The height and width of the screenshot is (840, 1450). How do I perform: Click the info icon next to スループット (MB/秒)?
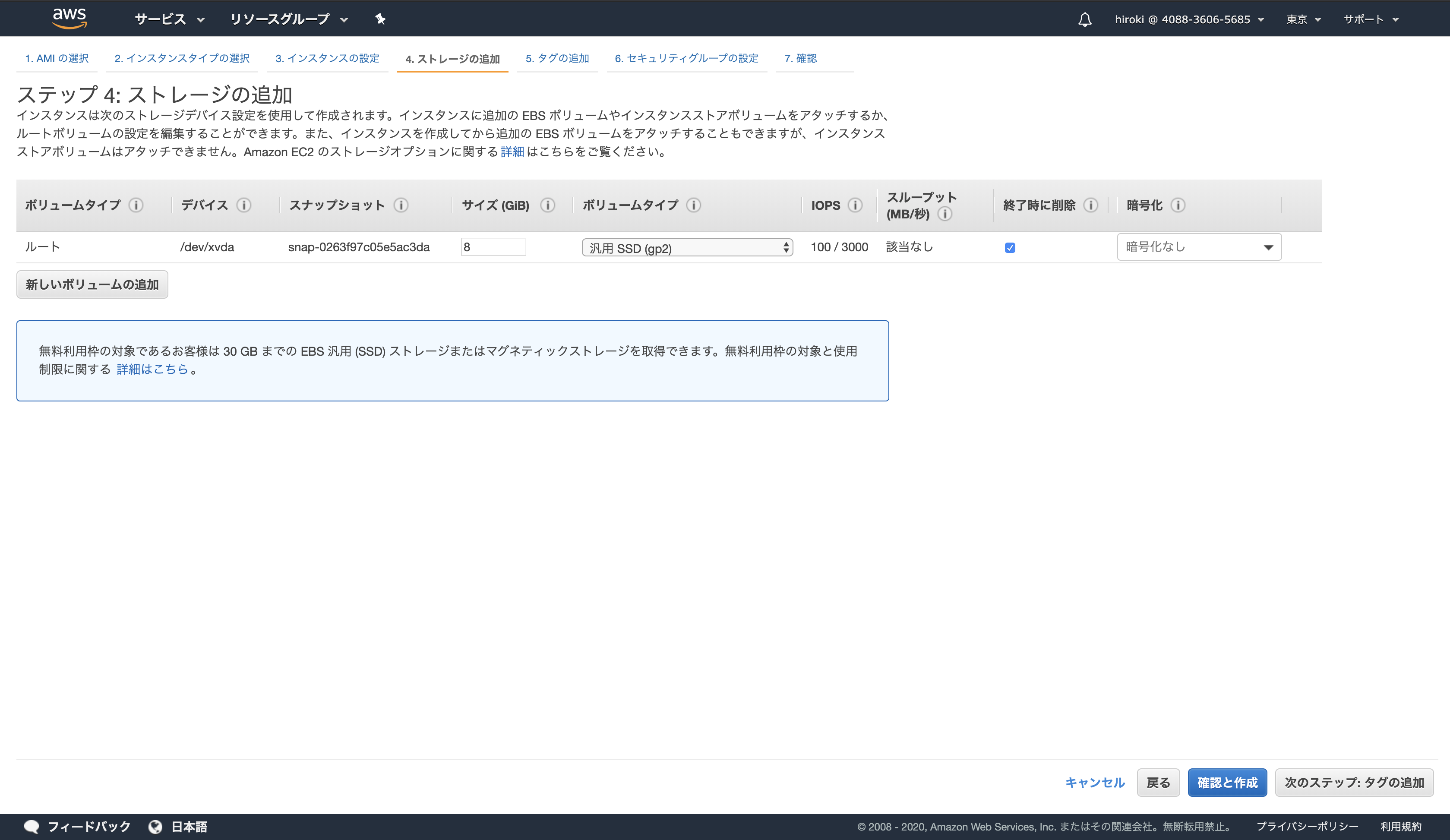(945, 214)
